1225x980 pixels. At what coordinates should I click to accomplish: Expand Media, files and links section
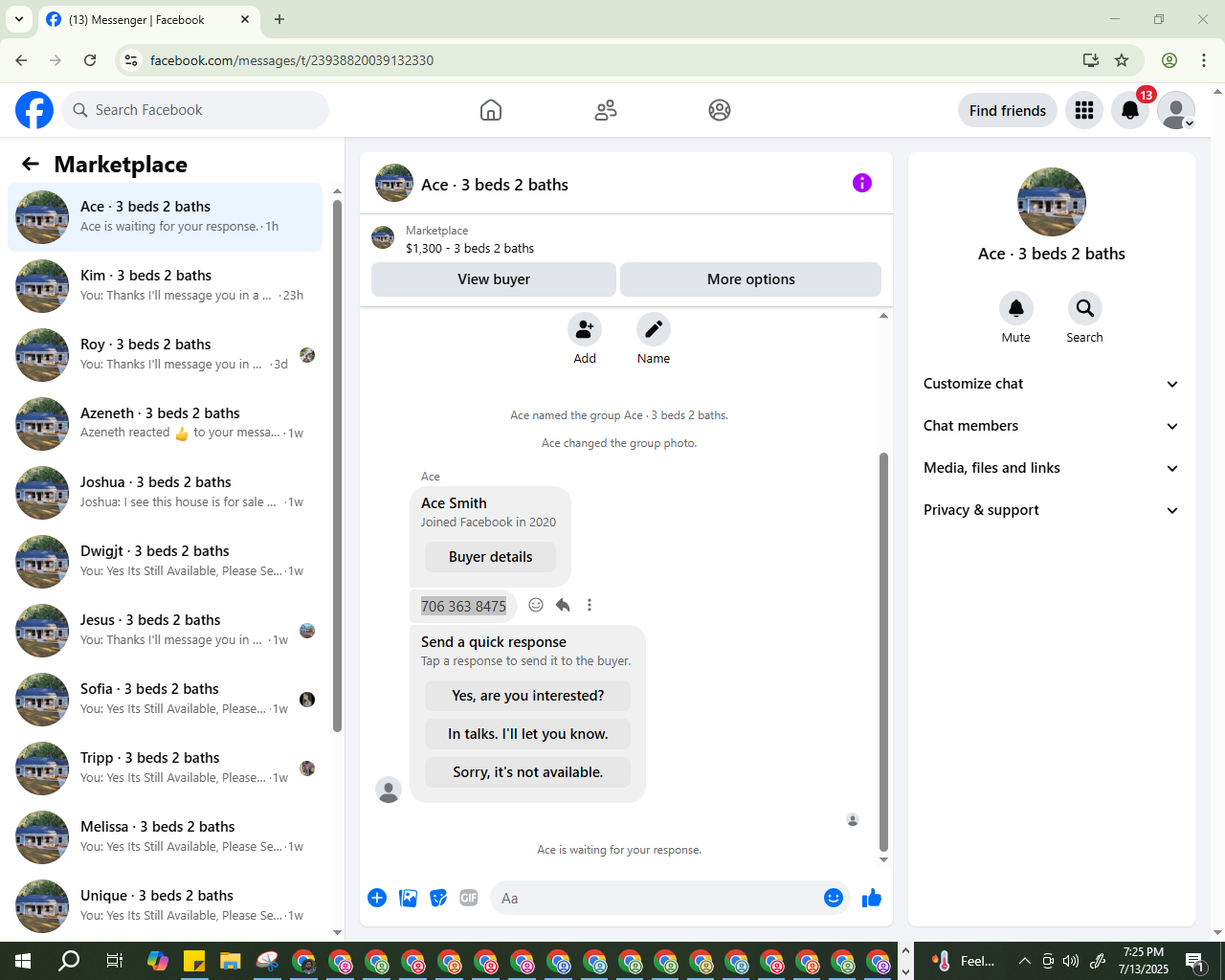[x=1052, y=468]
